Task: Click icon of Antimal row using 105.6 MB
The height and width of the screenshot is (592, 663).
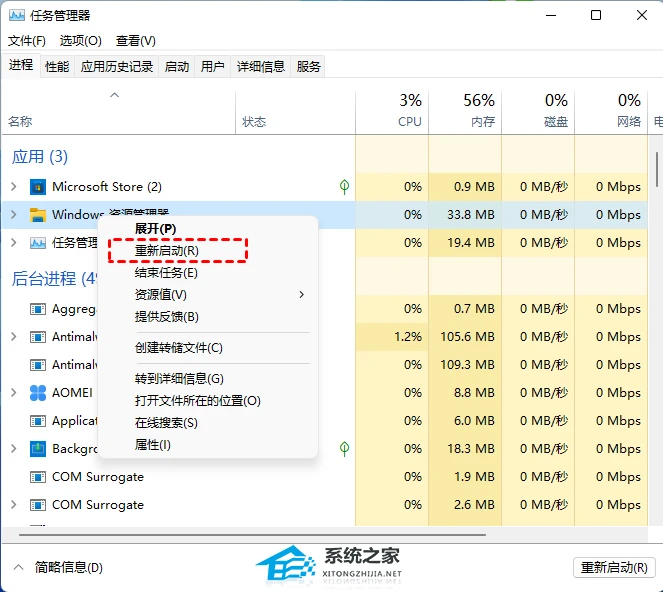Action: coord(38,337)
